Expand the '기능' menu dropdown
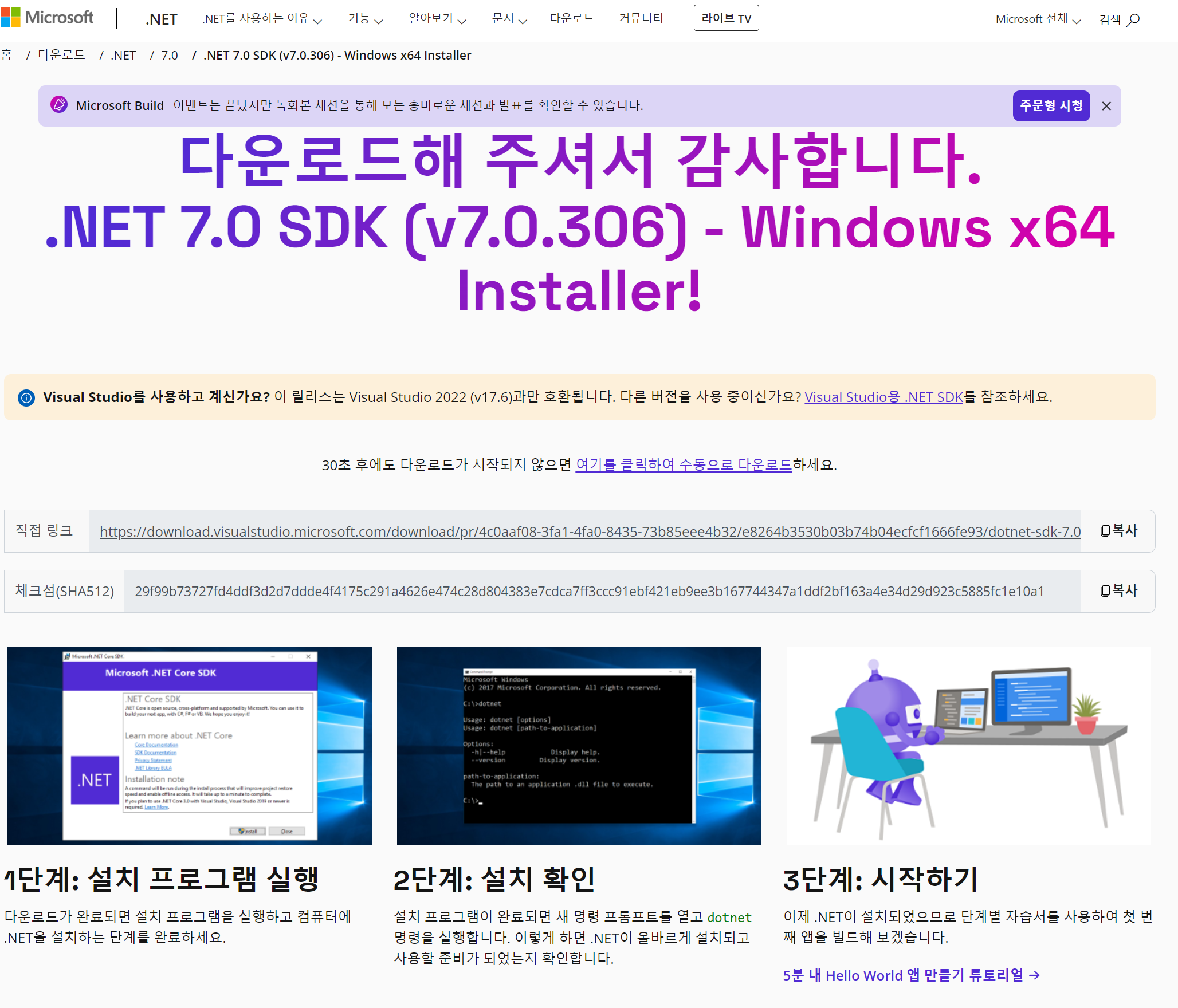 click(365, 19)
